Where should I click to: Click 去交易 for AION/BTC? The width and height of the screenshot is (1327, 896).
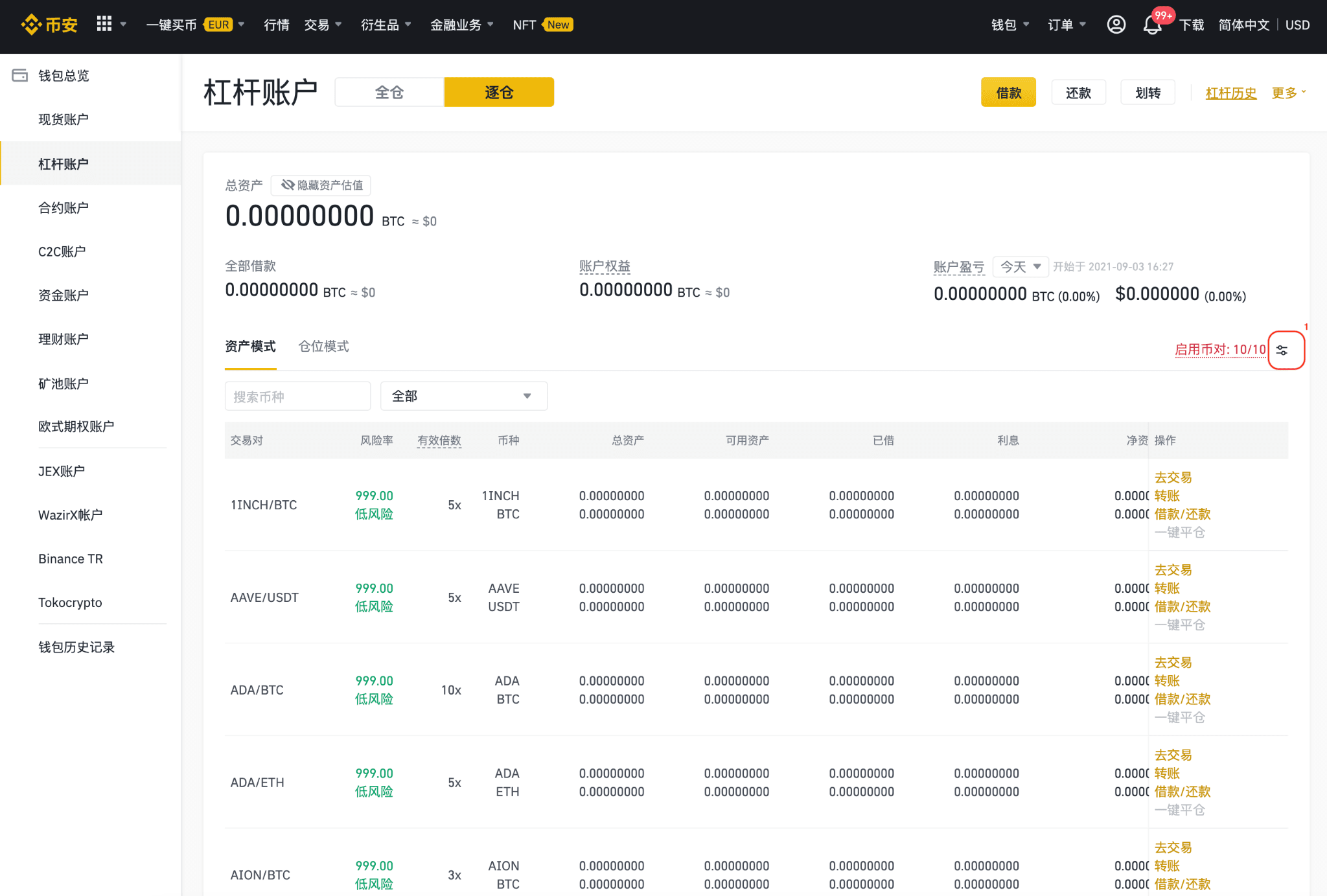tap(1173, 847)
